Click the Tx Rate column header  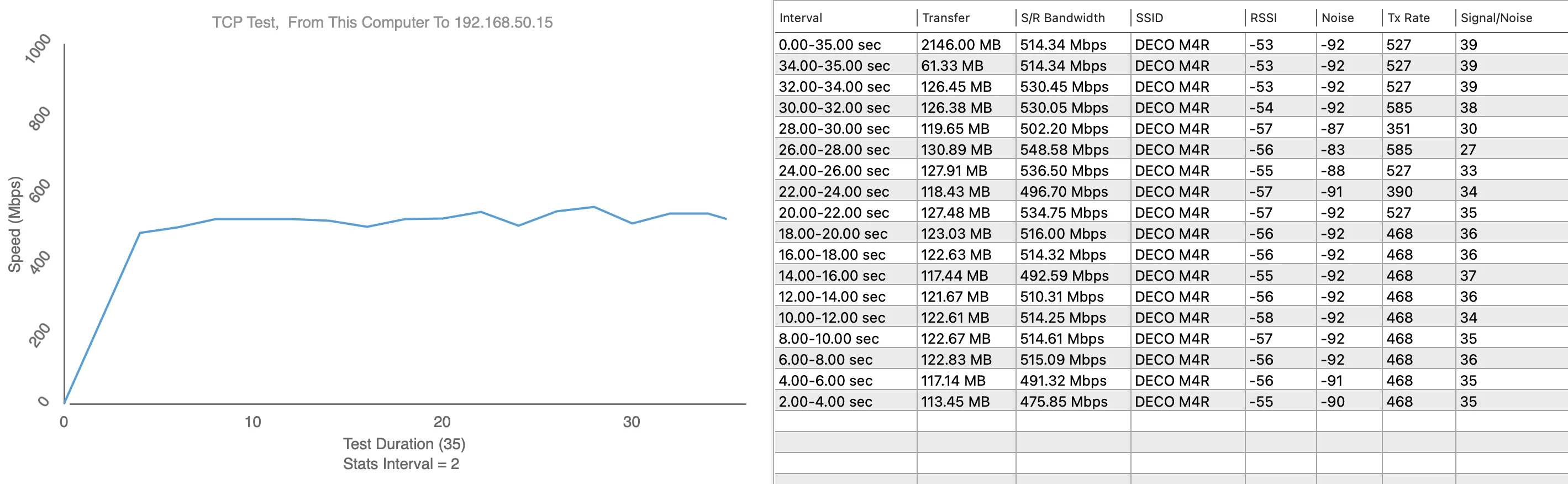pyautogui.click(x=1408, y=18)
